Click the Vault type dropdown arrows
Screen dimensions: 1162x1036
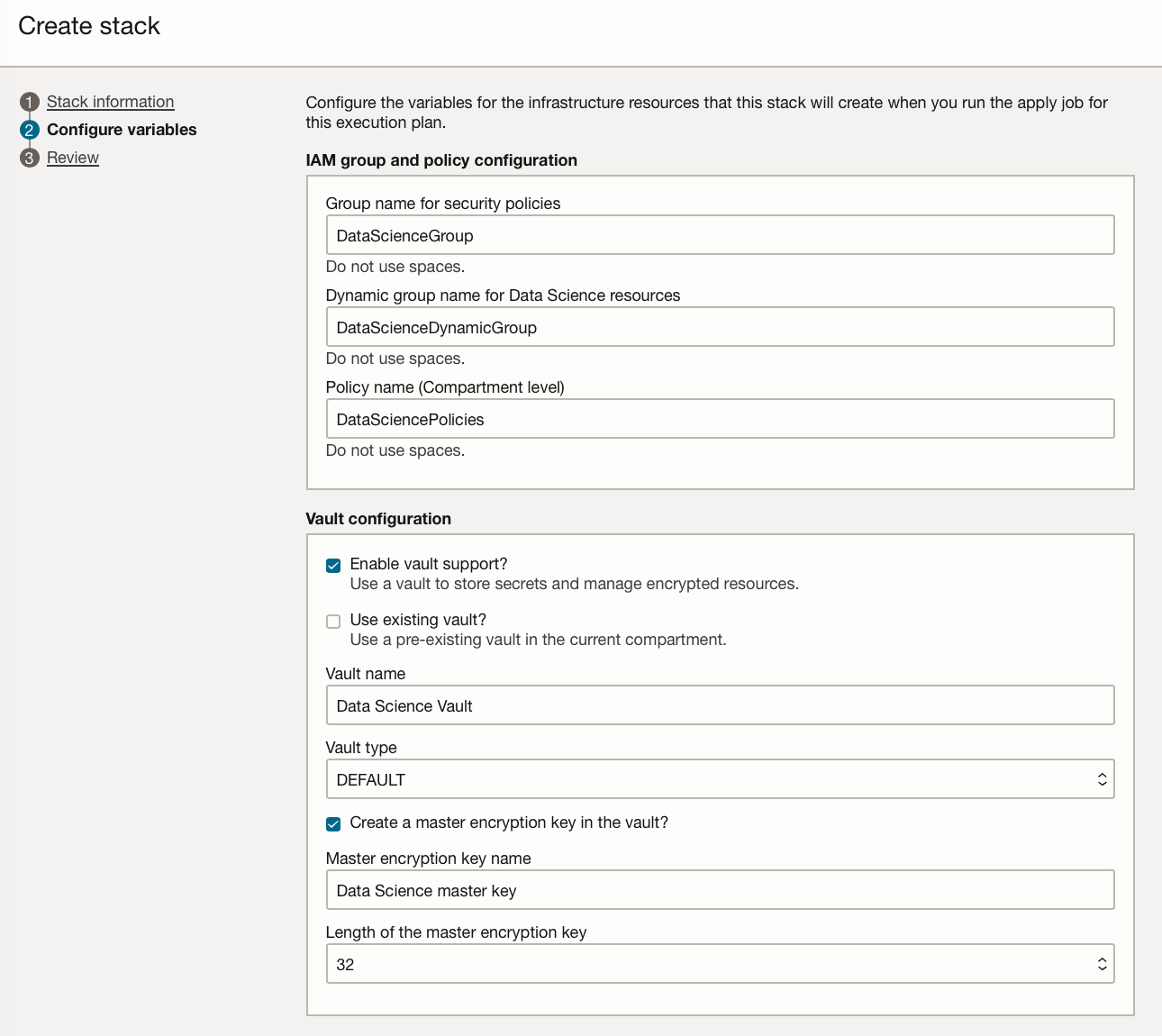point(1102,779)
